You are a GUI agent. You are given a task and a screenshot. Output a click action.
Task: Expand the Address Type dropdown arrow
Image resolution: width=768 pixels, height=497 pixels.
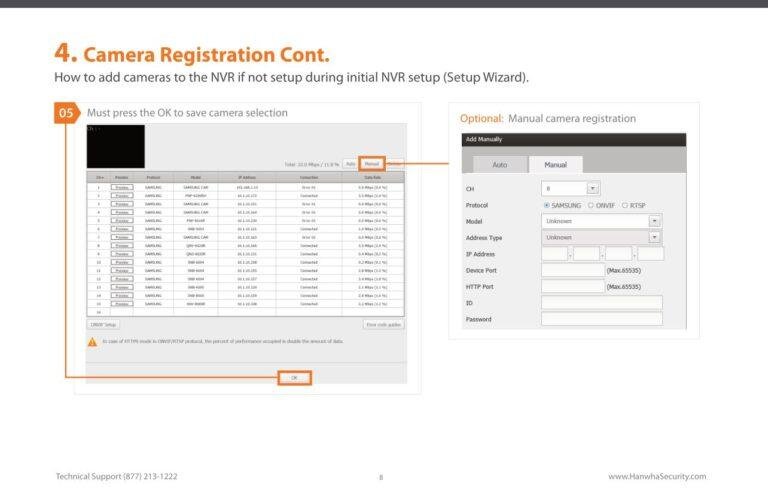pos(654,237)
